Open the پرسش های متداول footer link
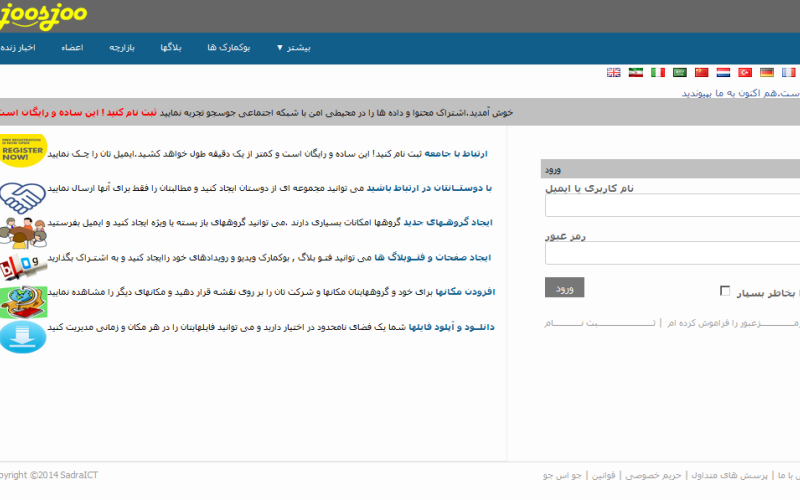800x500 pixels. [730, 476]
